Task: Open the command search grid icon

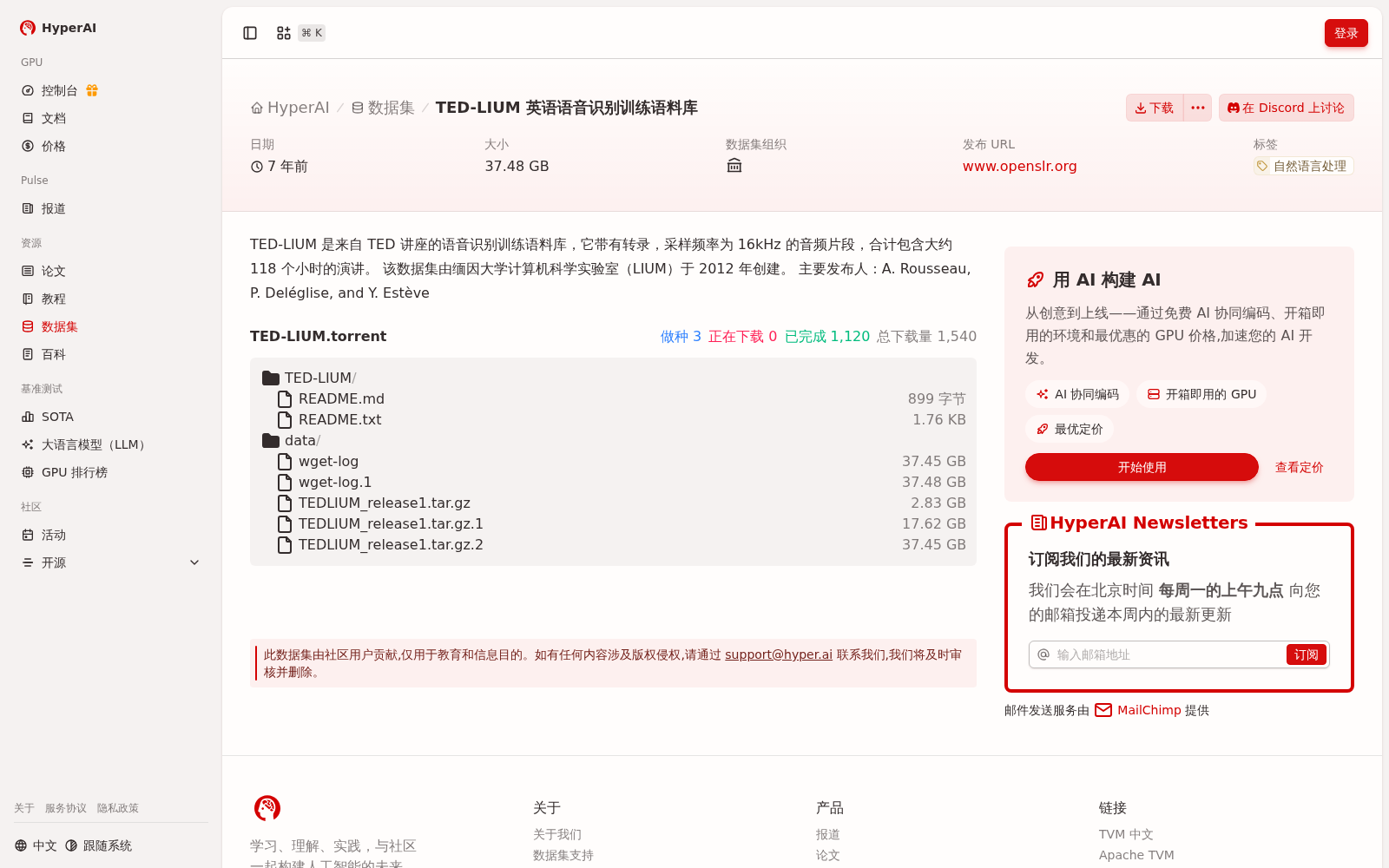Action: click(x=284, y=33)
